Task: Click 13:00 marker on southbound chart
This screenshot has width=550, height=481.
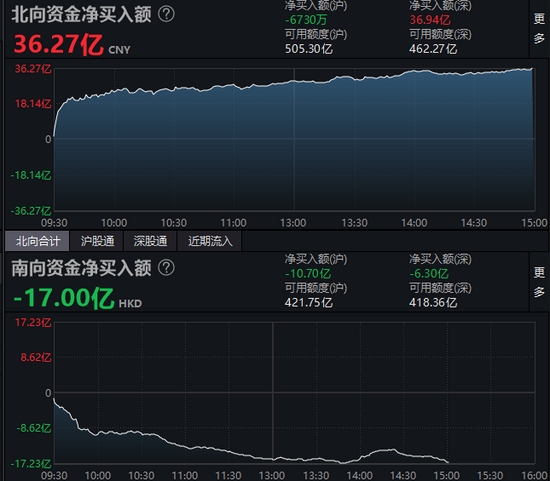Action: tap(272, 476)
